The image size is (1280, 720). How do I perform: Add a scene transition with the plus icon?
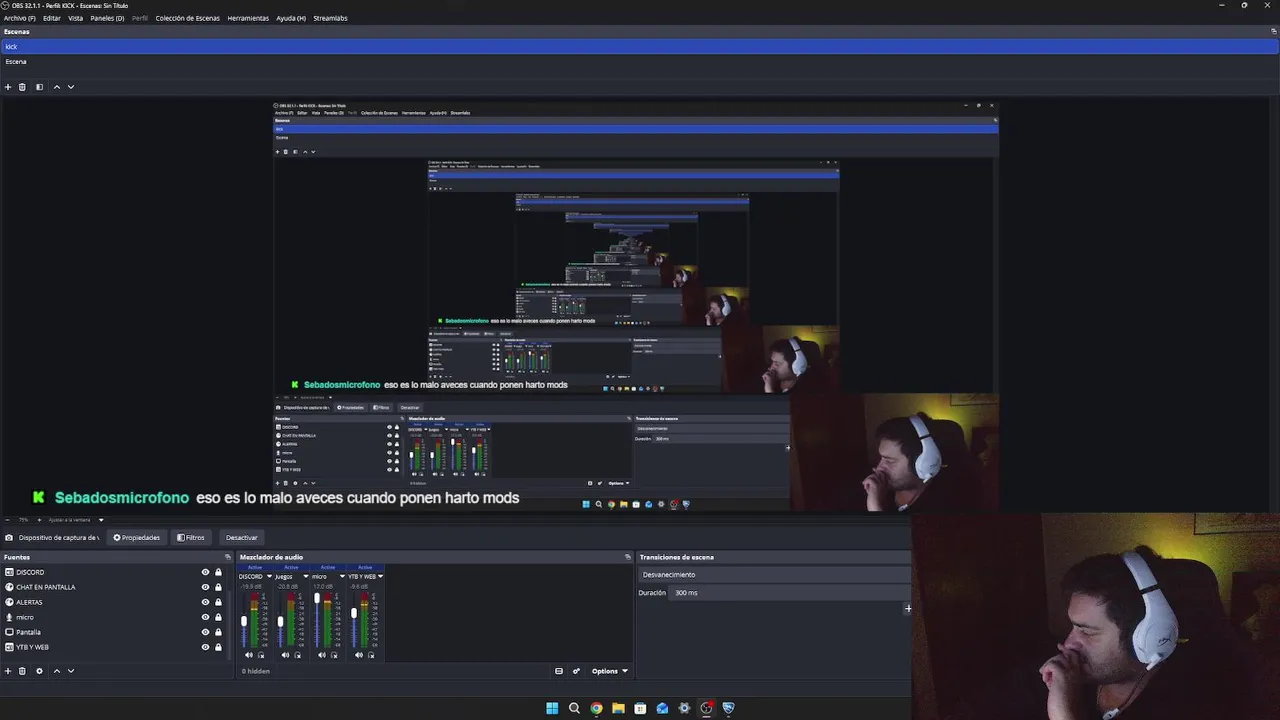908,608
